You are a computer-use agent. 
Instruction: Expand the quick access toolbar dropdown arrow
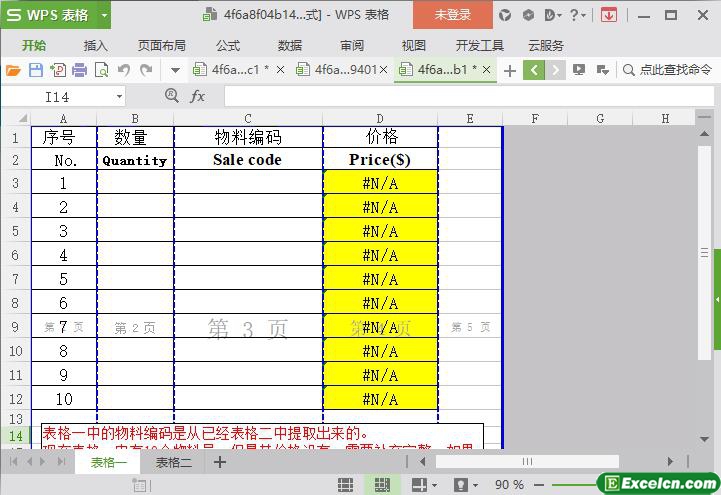175,70
